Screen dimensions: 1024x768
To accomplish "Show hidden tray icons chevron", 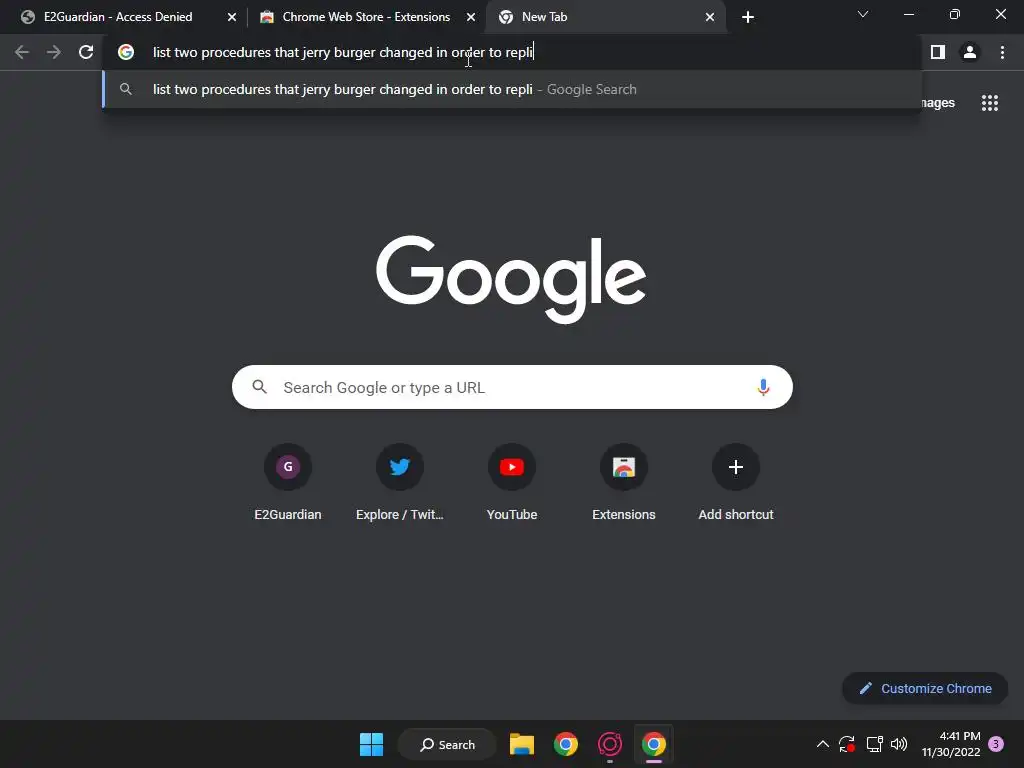I will (x=823, y=744).
